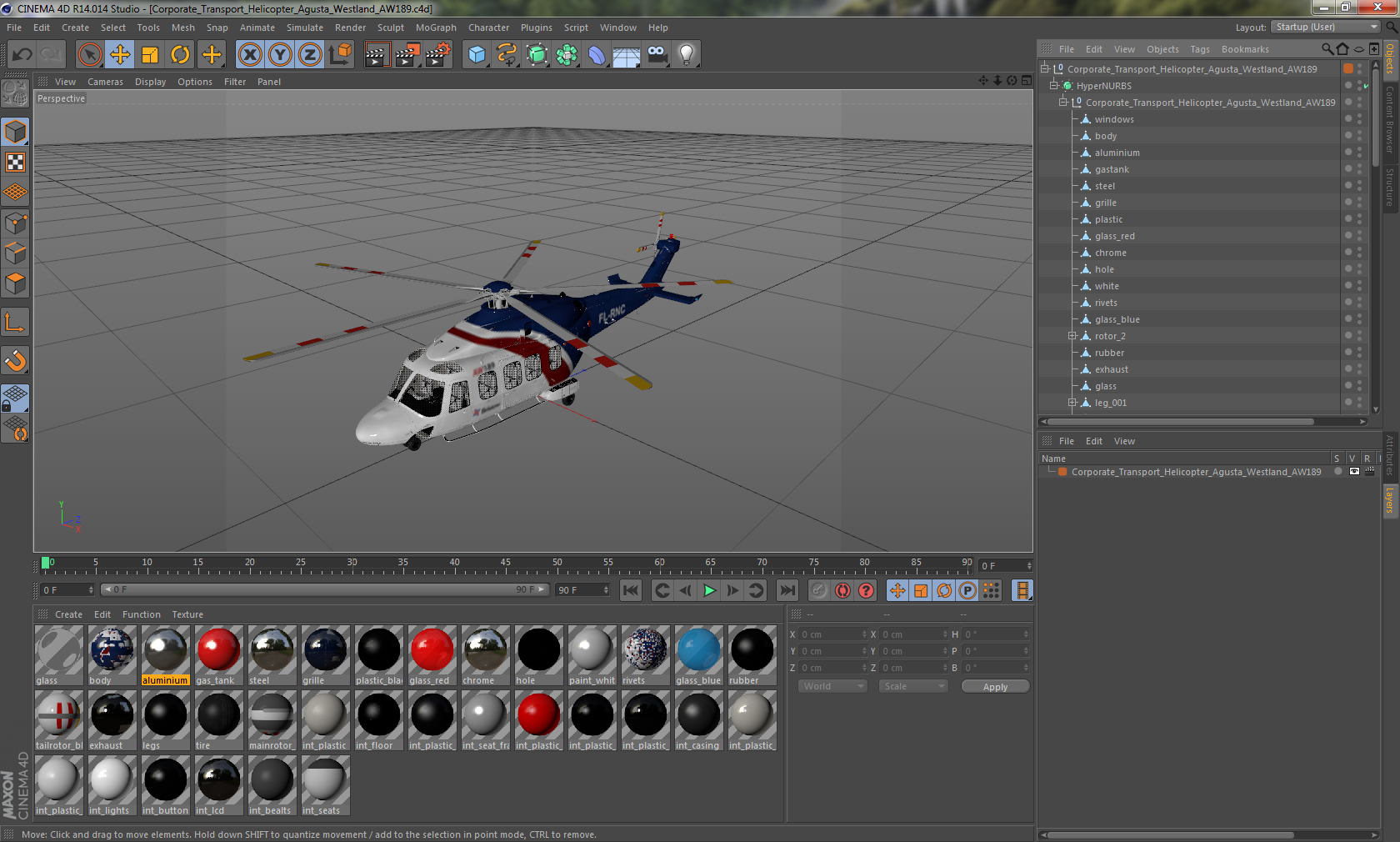This screenshot has width=1400, height=842.
Task: Go to end of animation
Action: pyautogui.click(x=787, y=590)
